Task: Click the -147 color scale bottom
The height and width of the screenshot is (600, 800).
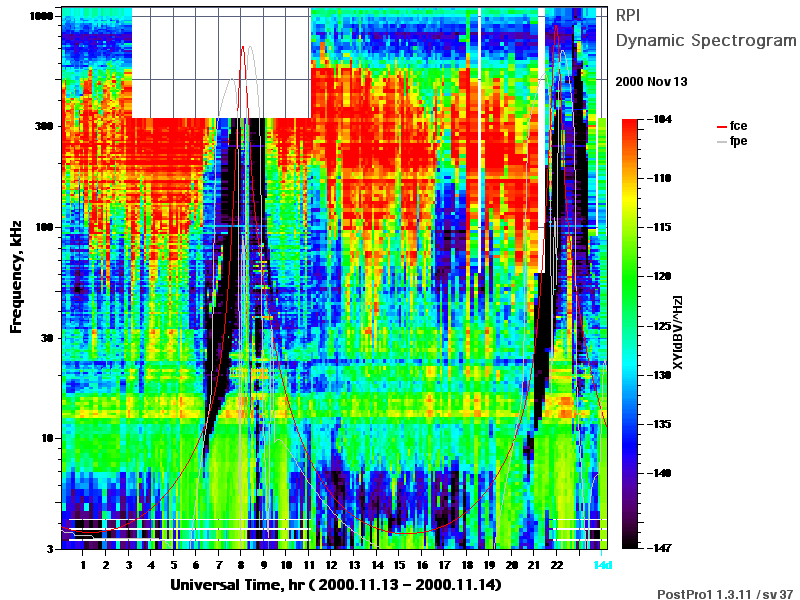Action: (659, 548)
